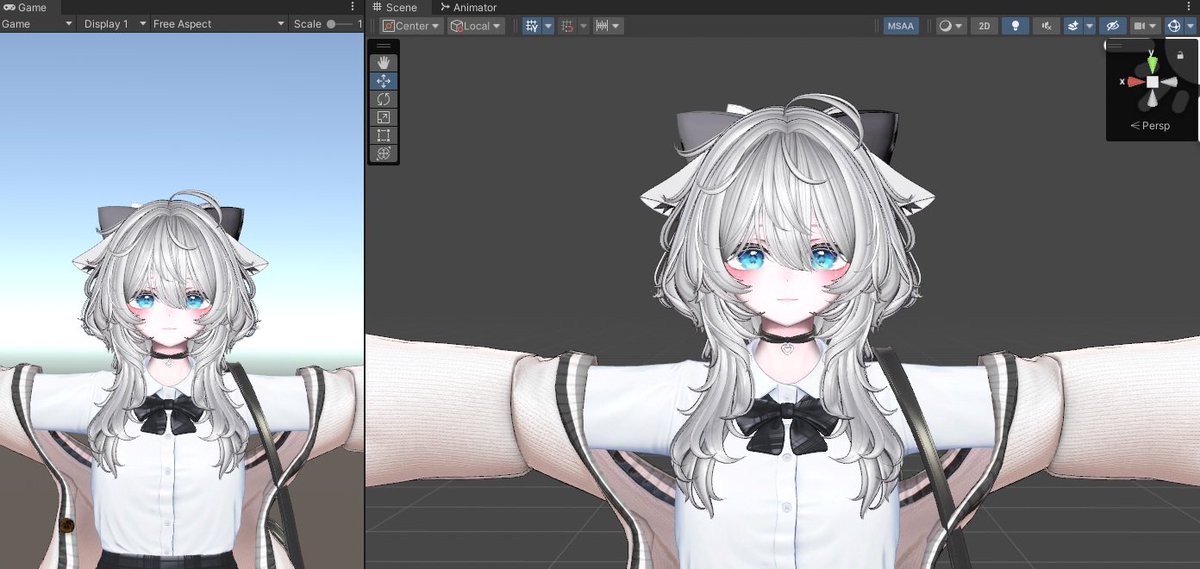The height and width of the screenshot is (569, 1200).
Task: Open the Center pivot mode dropdown
Action: coord(411,26)
